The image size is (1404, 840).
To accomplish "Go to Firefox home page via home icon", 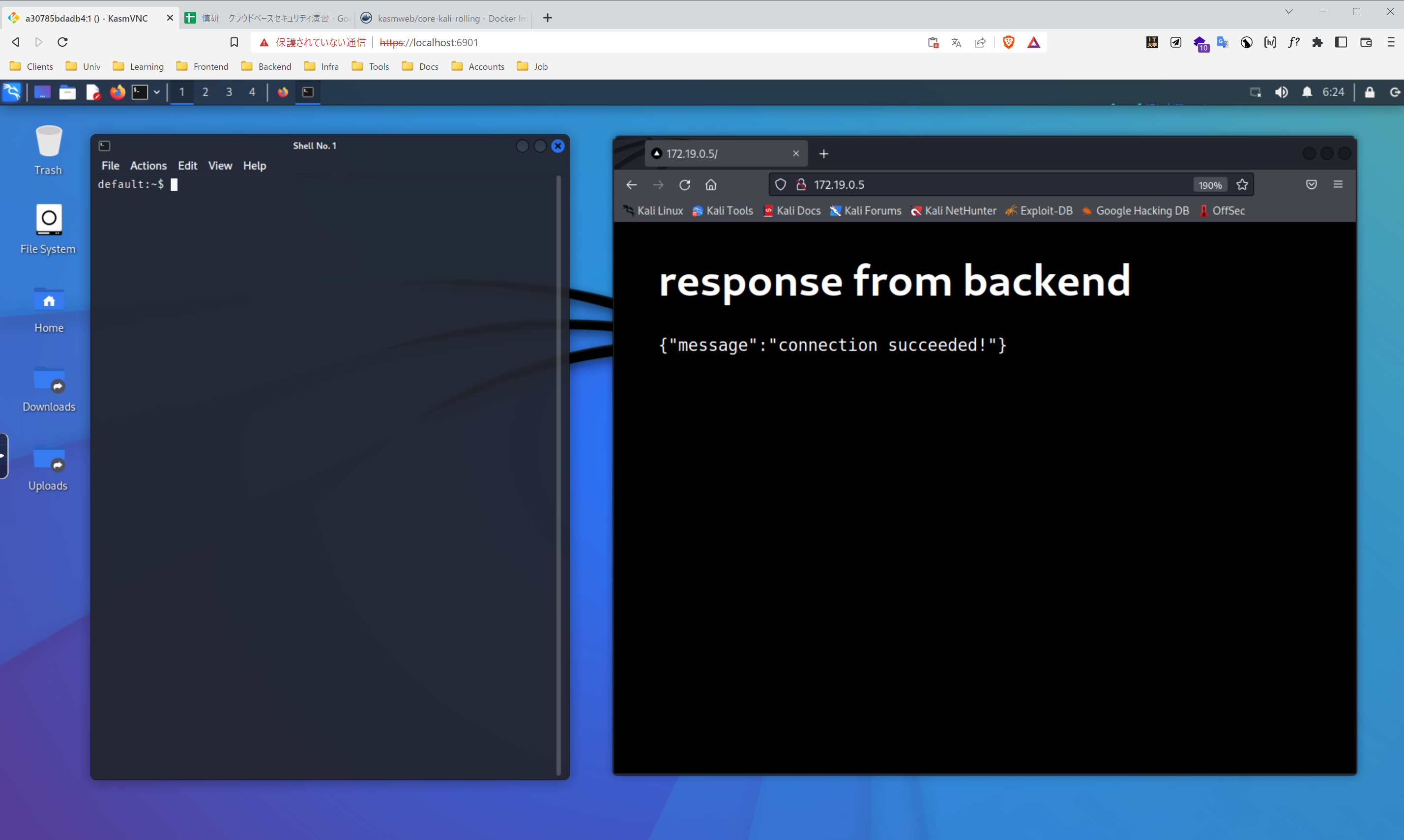I will coord(711,184).
